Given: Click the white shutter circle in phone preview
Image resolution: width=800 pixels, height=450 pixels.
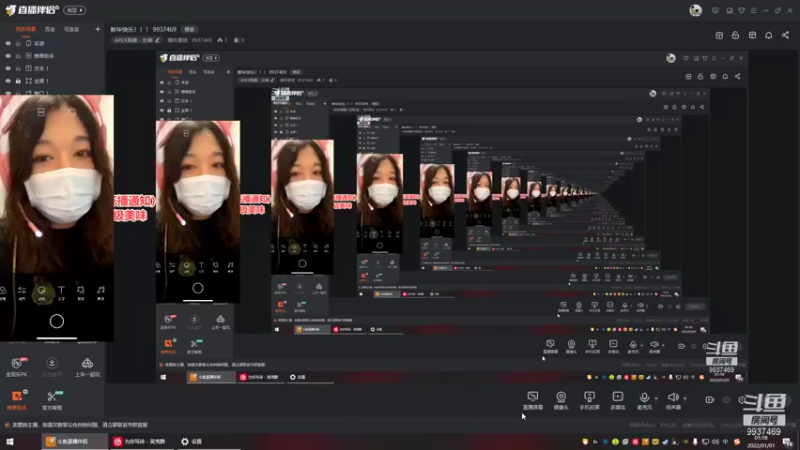Looking at the screenshot, I should [57, 321].
